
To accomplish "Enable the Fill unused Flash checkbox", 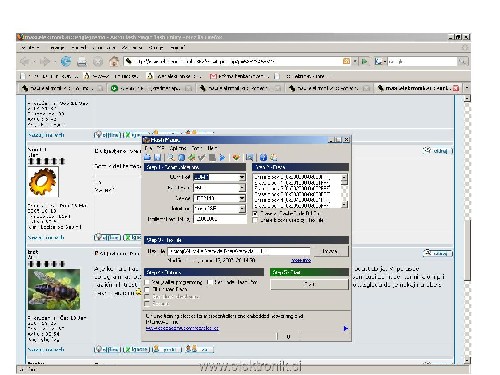I will [147, 289].
